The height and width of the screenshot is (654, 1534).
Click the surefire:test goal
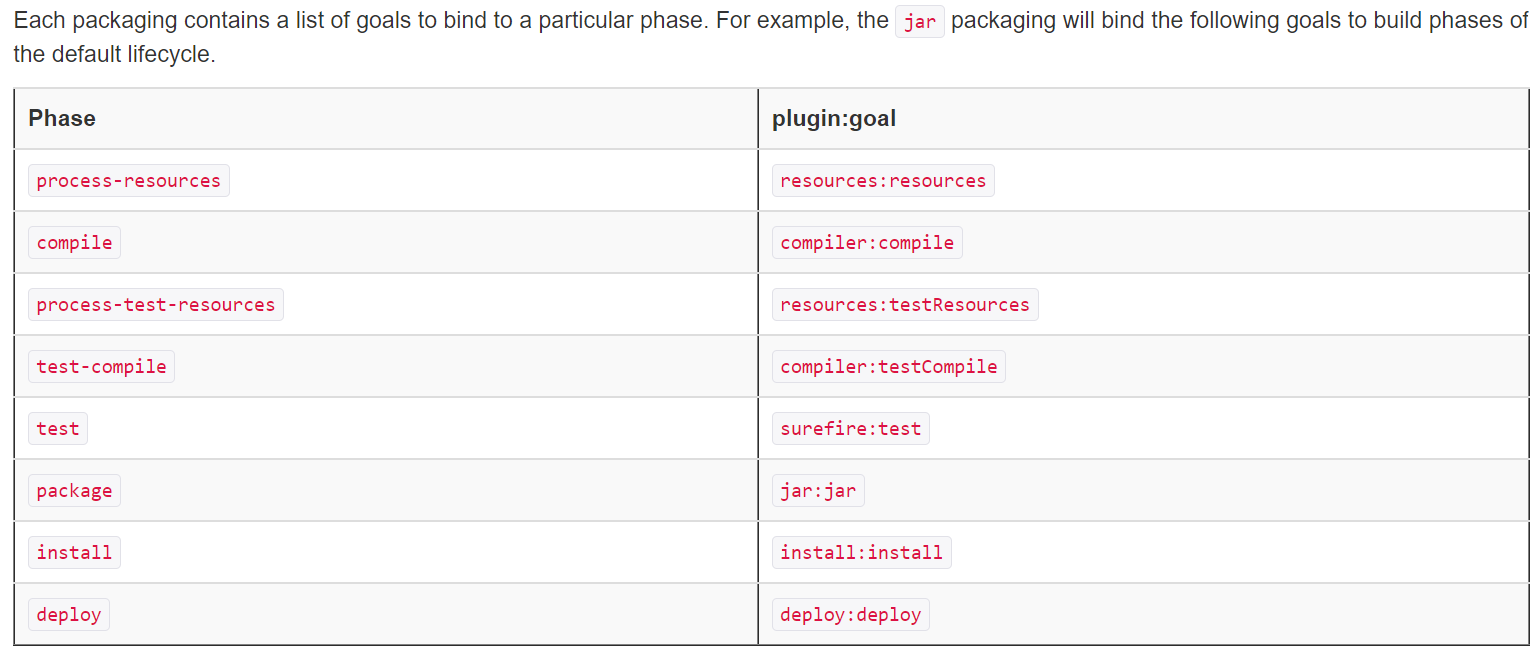click(851, 429)
